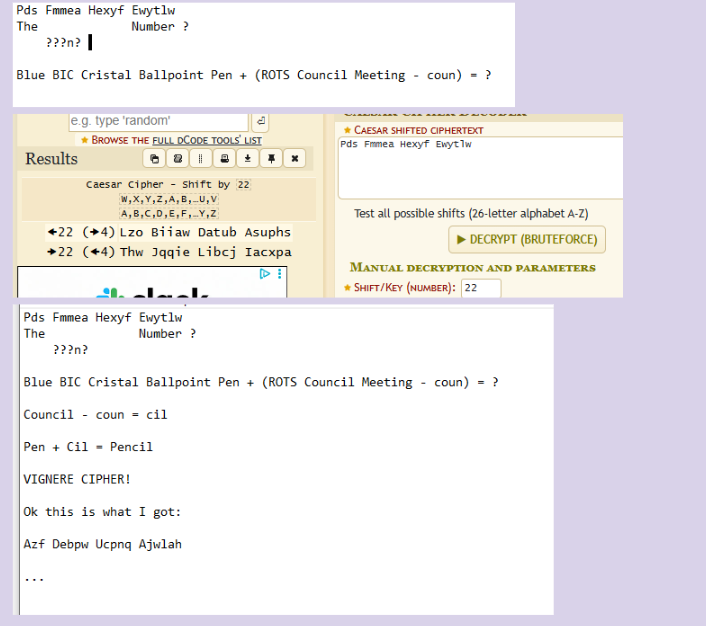This screenshot has height=626, width=706.
Task: Click the "Caesar shifted ciphertext" label
Action: 418,130
